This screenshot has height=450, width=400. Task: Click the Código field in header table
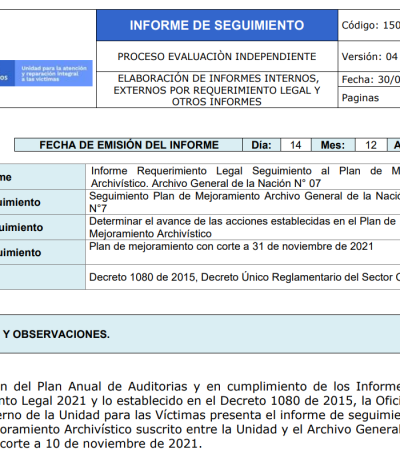tap(369, 25)
